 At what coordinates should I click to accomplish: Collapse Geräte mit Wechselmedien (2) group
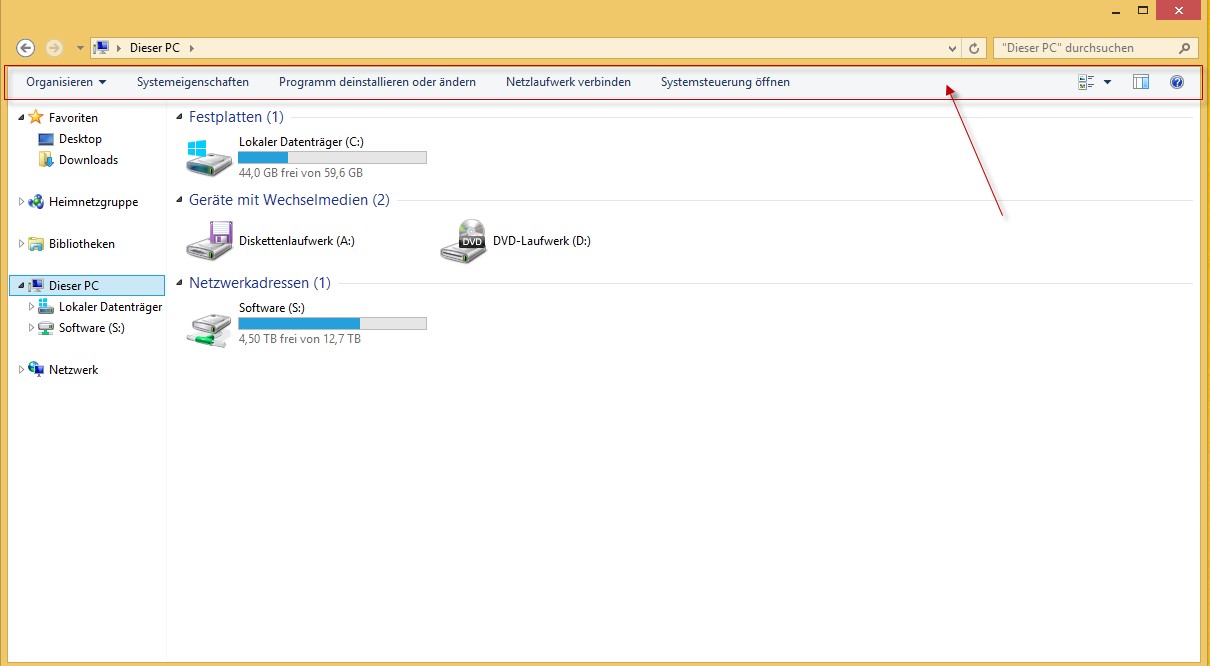(180, 200)
